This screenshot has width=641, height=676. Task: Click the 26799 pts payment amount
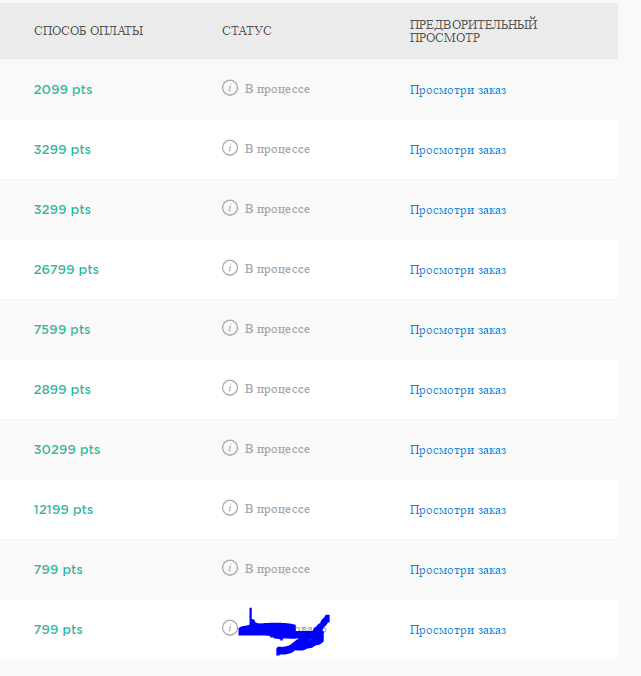coord(66,269)
